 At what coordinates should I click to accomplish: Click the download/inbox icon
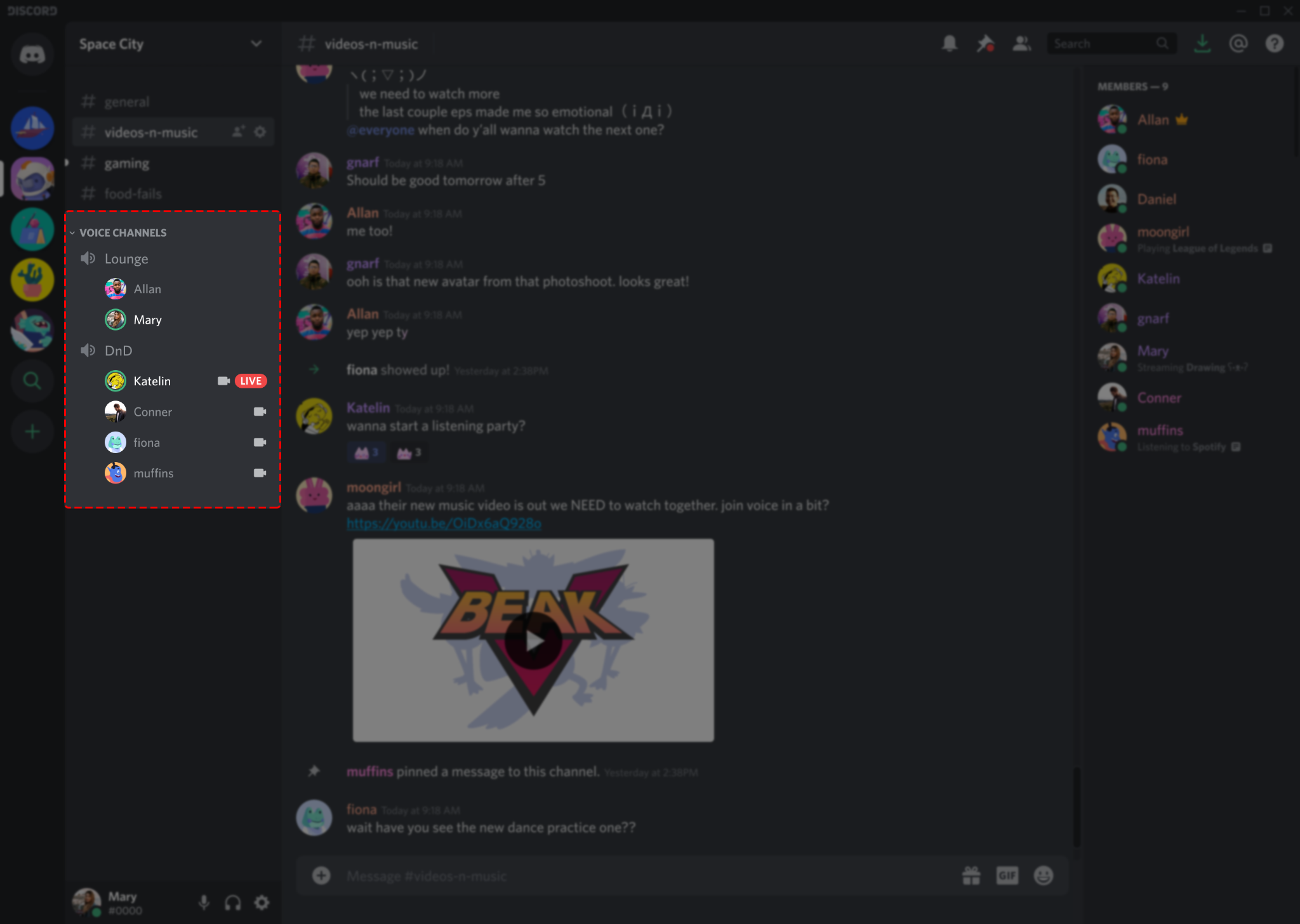click(1202, 44)
